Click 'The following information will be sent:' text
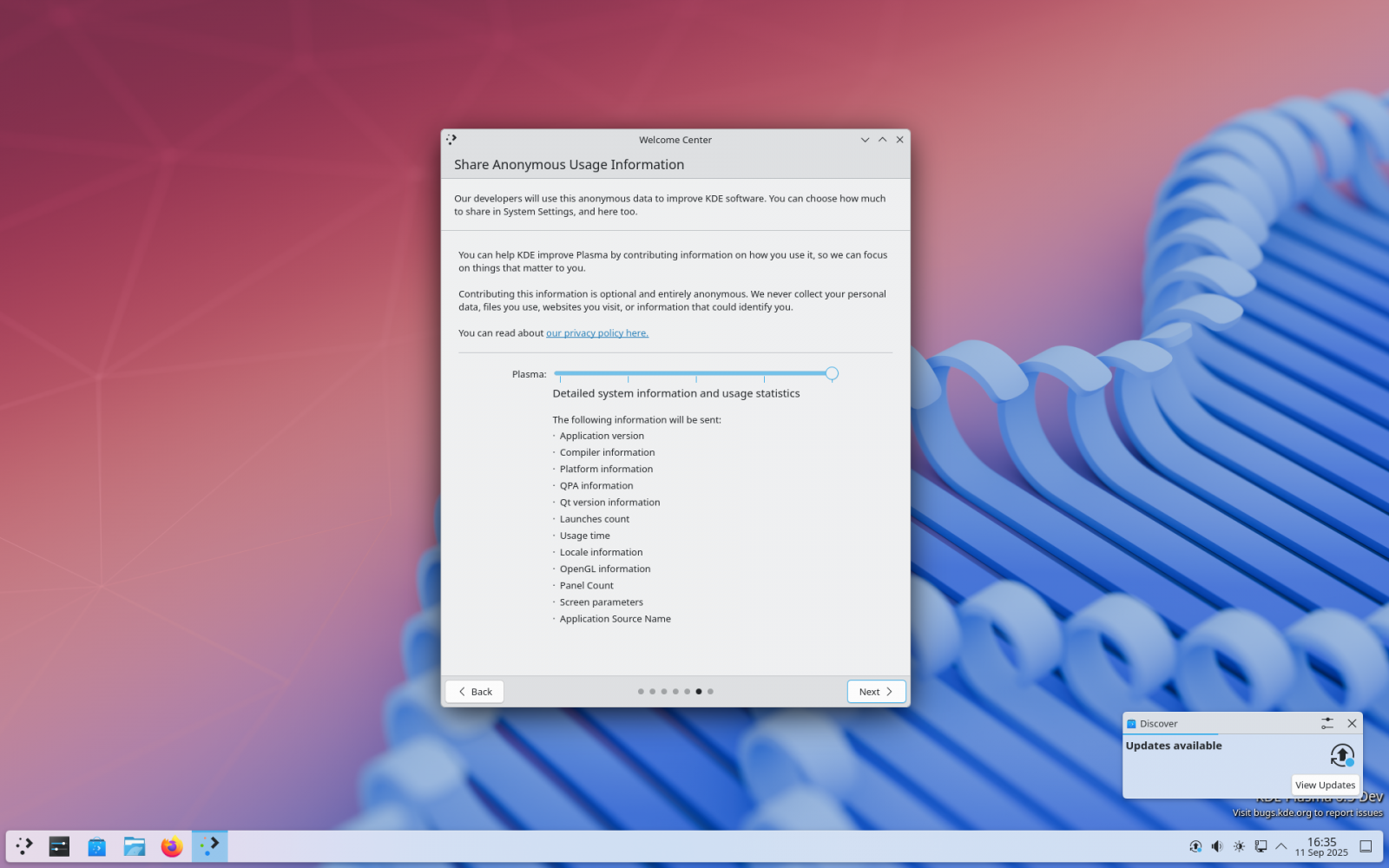The image size is (1389, 868). (x=637, y=420)
